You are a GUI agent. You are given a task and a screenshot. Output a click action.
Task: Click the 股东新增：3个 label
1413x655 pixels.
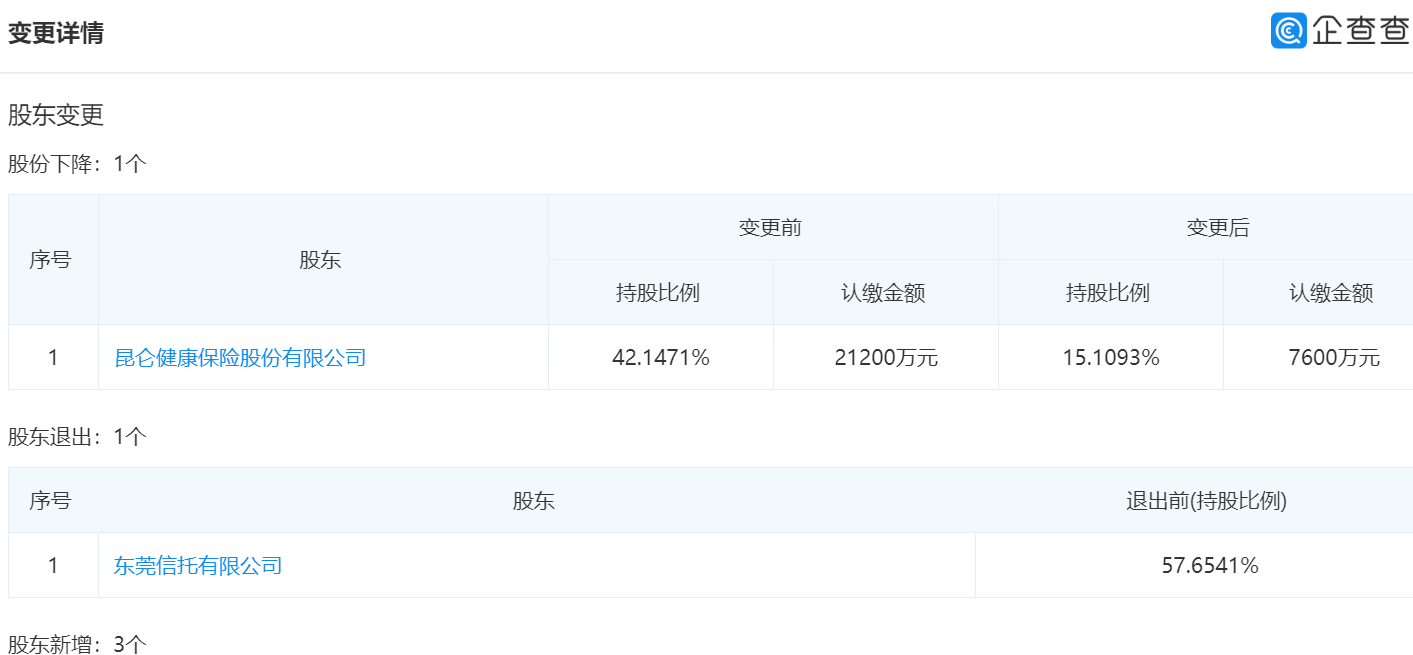pyautogui.click(x=77, y=644)
